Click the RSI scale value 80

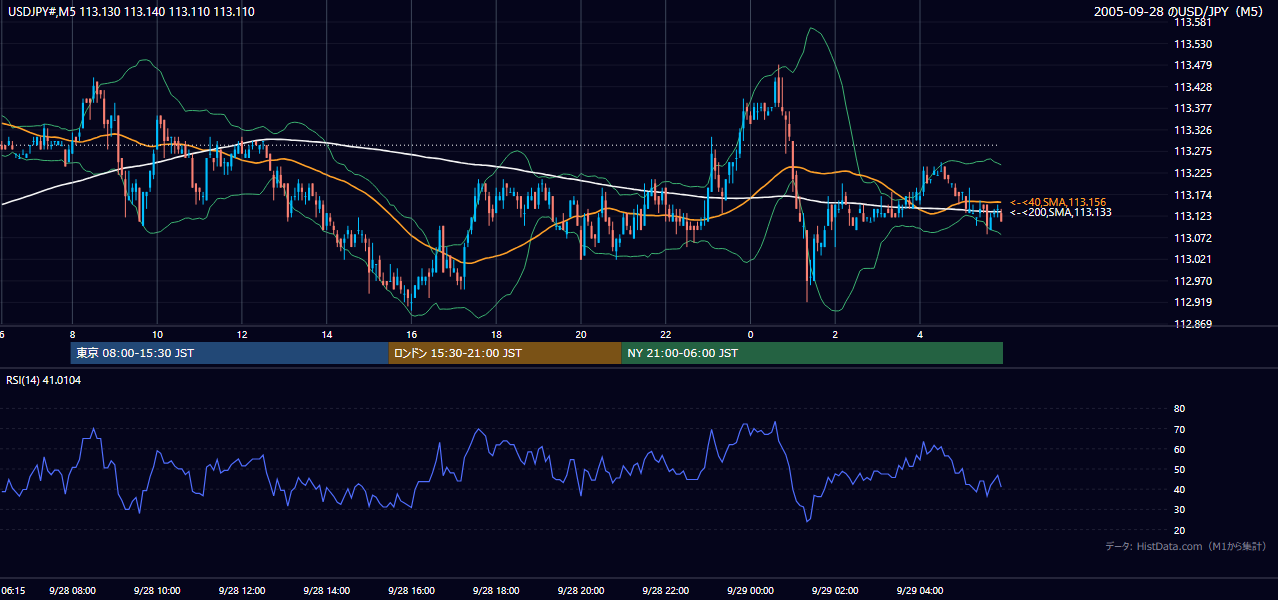click(x=1179, y=409)
